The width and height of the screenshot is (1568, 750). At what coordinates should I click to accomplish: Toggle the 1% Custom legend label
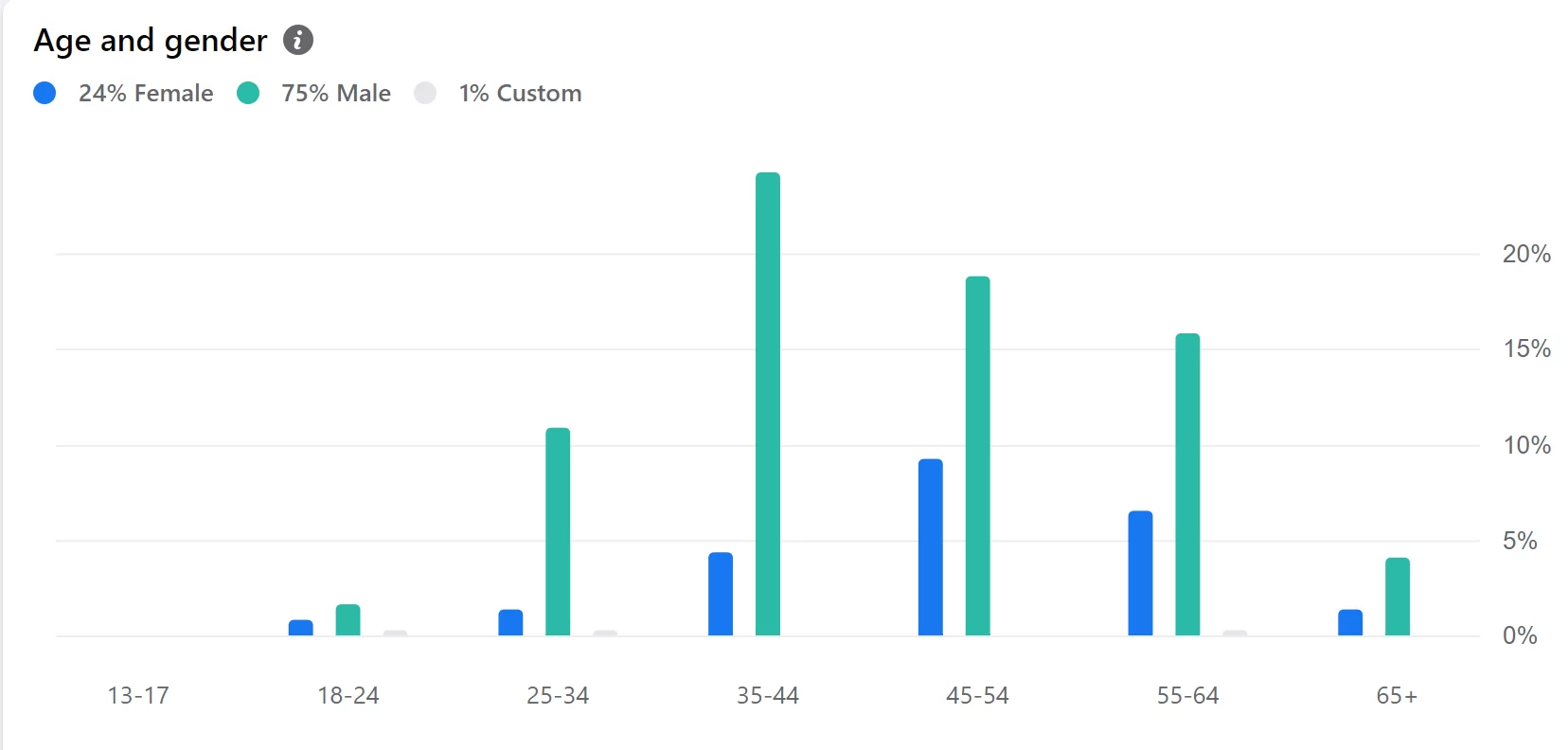tap(520, 93)
